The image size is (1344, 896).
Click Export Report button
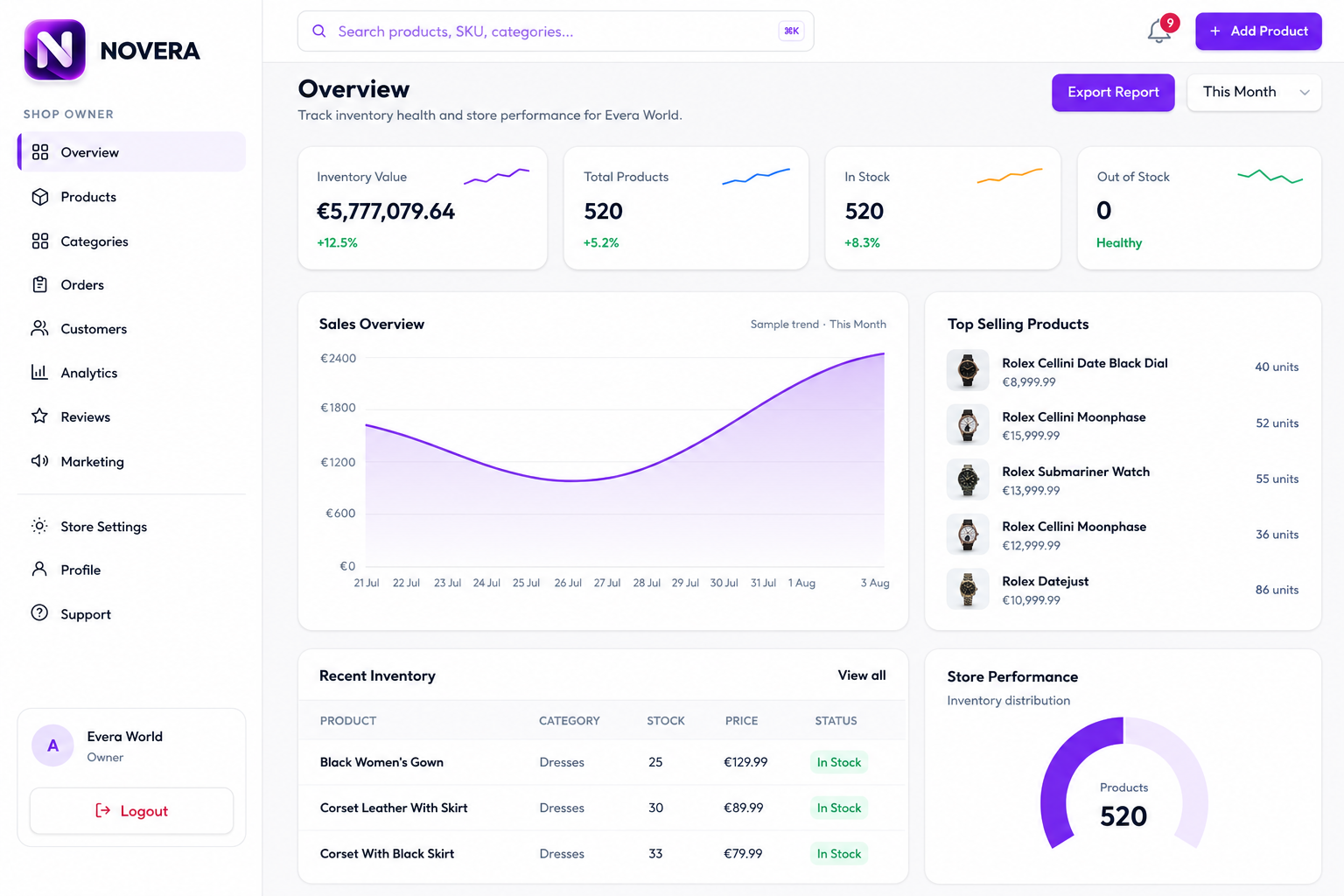[x=1113, y=92]
